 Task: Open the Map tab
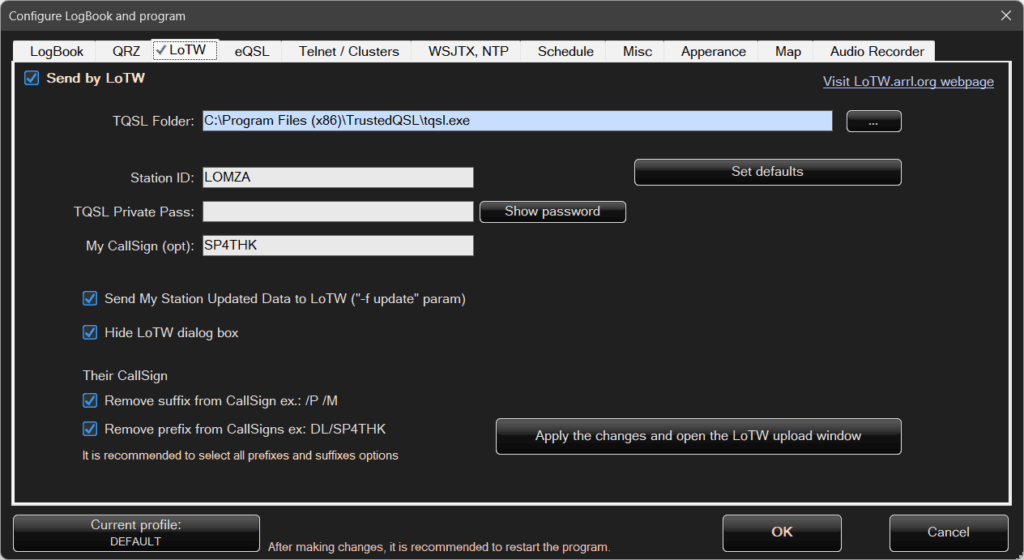coord(787,51)
